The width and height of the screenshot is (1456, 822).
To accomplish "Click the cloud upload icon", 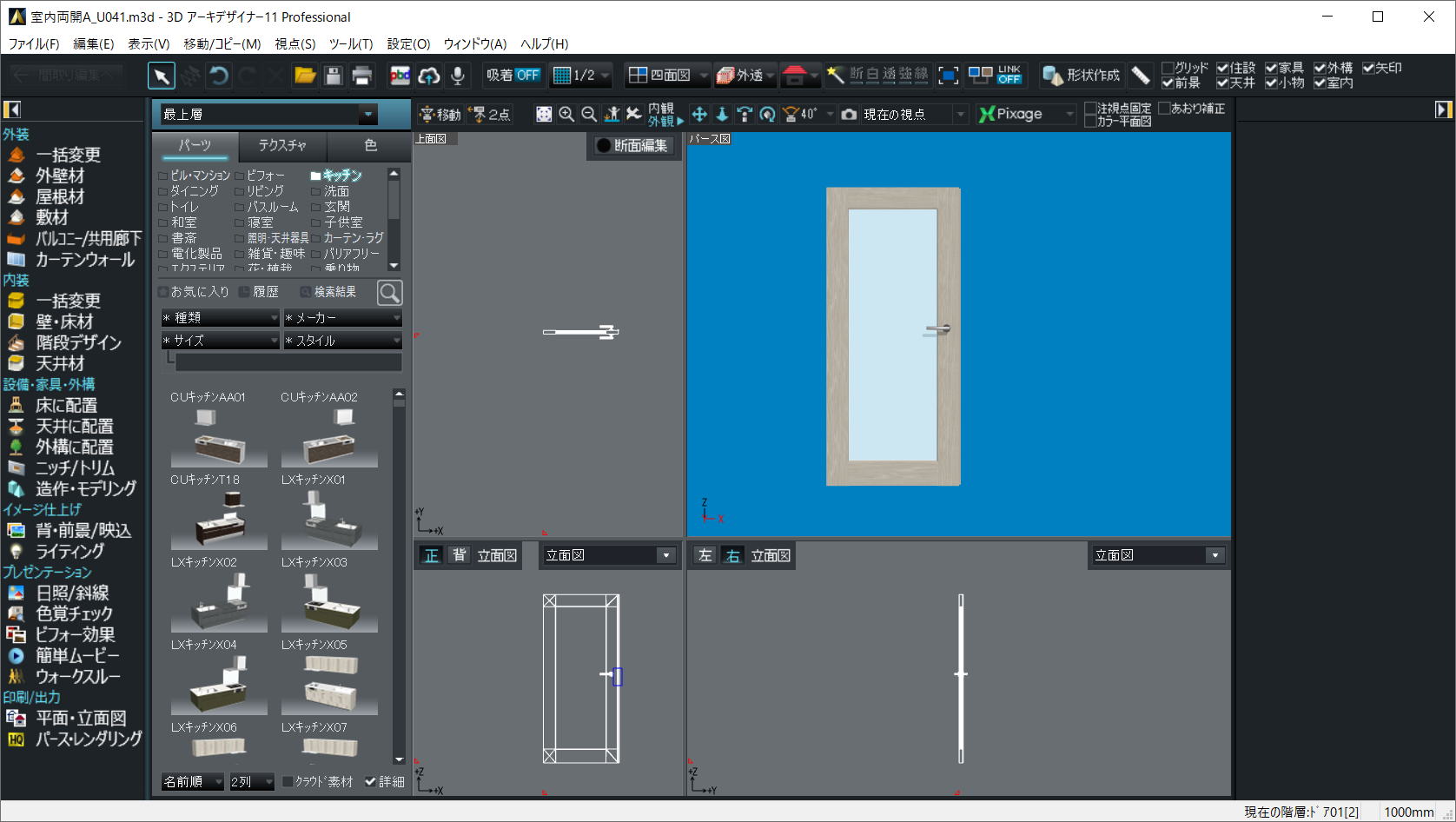I will pyautogui.click(x=429, y=76).
